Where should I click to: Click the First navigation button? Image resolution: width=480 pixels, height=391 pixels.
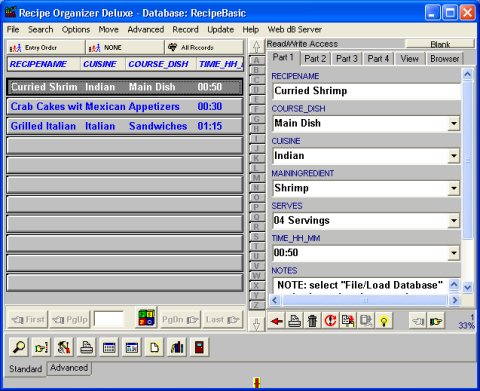pos(28,320)
